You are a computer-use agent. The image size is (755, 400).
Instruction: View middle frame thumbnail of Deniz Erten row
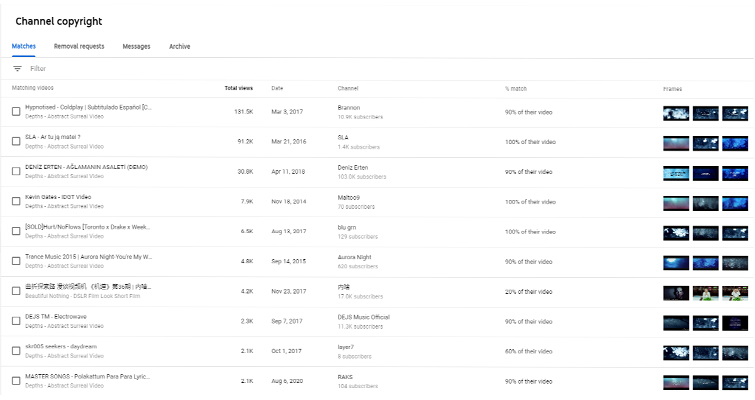coord(705,173)
